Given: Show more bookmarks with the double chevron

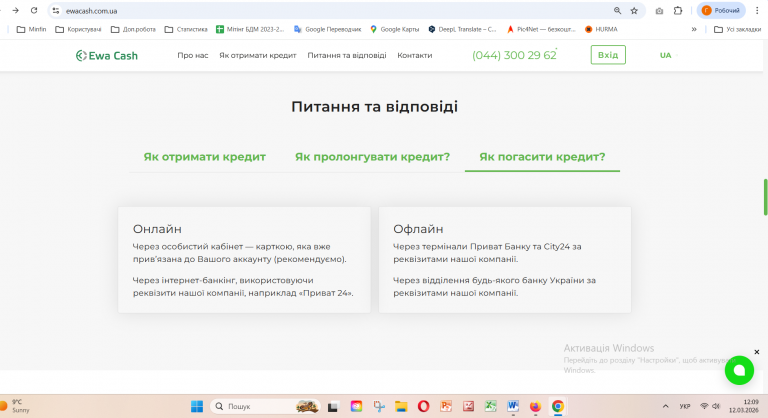Looking at the screenshot, I should [694, 29].
